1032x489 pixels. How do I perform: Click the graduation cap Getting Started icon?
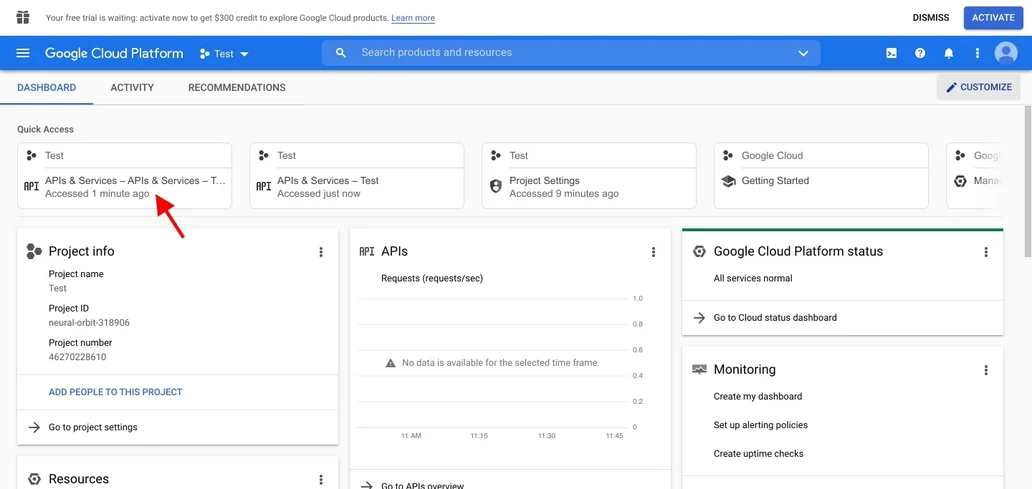click(728, 181)
